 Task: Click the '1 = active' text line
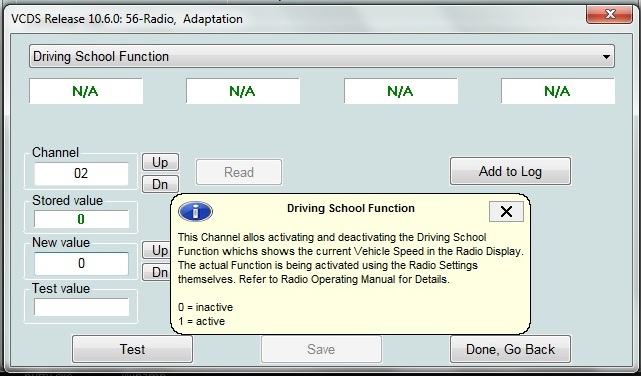click(x=202, y=321)
